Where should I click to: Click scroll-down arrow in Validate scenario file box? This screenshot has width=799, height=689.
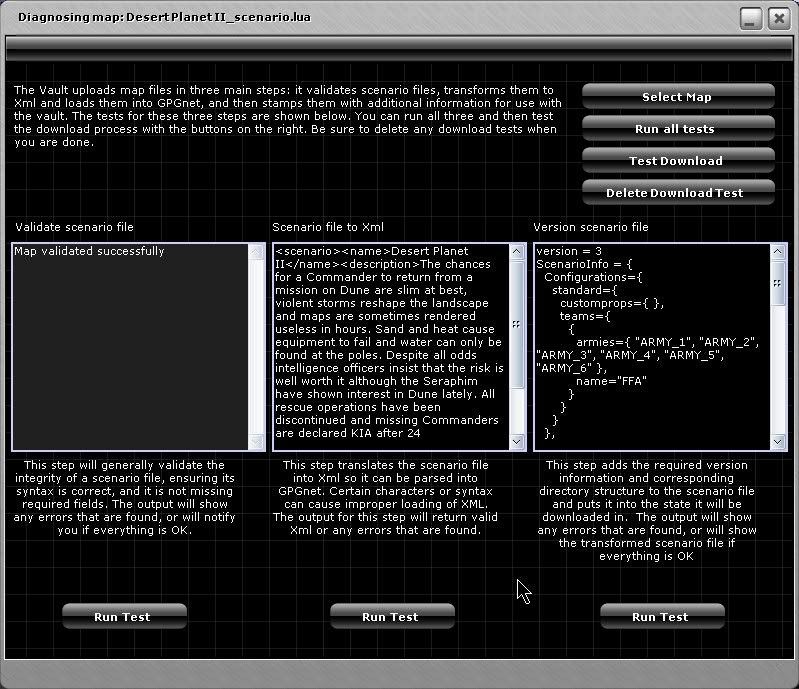pyautogui.click(x=257, y=441)
